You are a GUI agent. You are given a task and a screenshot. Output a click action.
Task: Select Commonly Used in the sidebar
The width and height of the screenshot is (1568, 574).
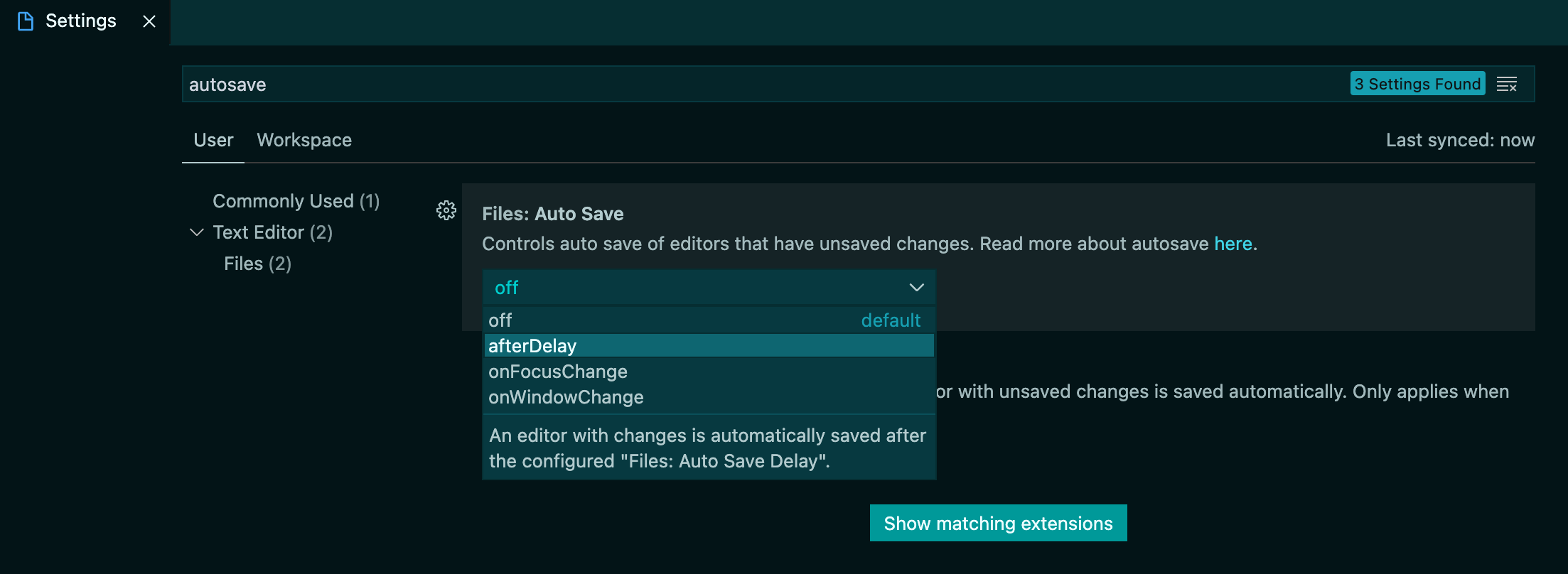click(296, 201)
